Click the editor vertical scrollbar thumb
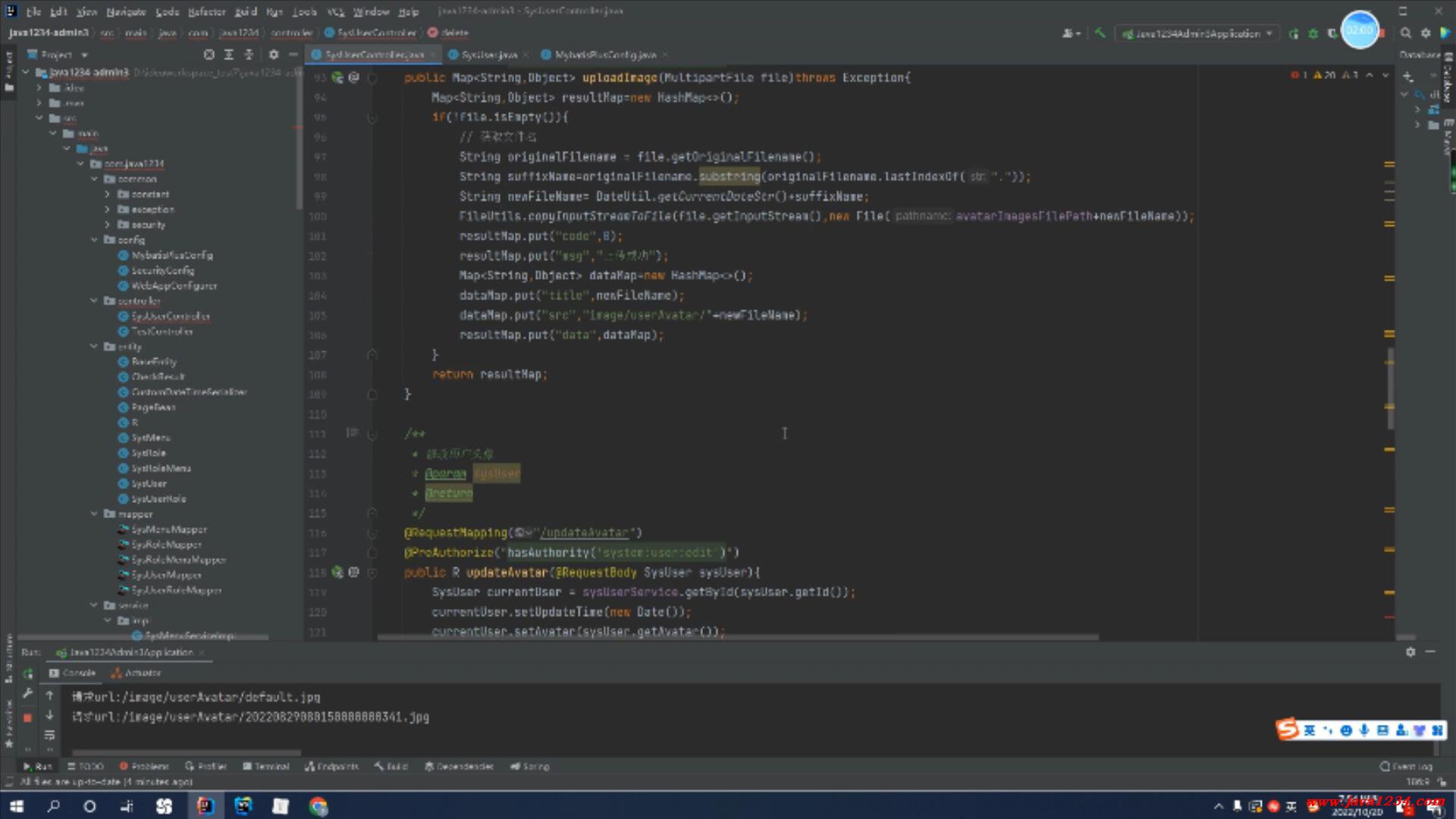1456x819 pixels. [x=1390, y=387]
